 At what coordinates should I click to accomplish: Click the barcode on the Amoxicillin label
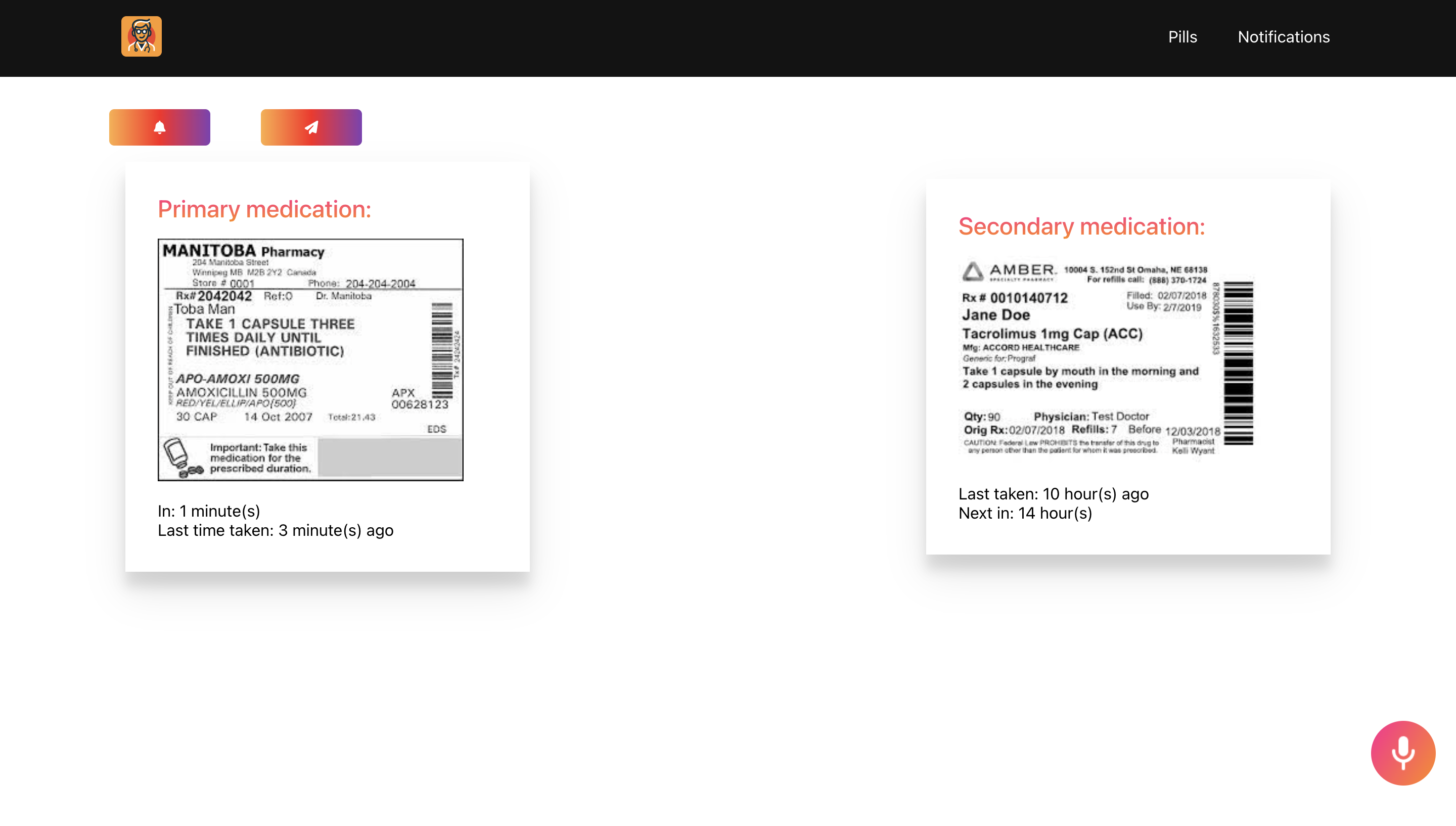[442, 350]
